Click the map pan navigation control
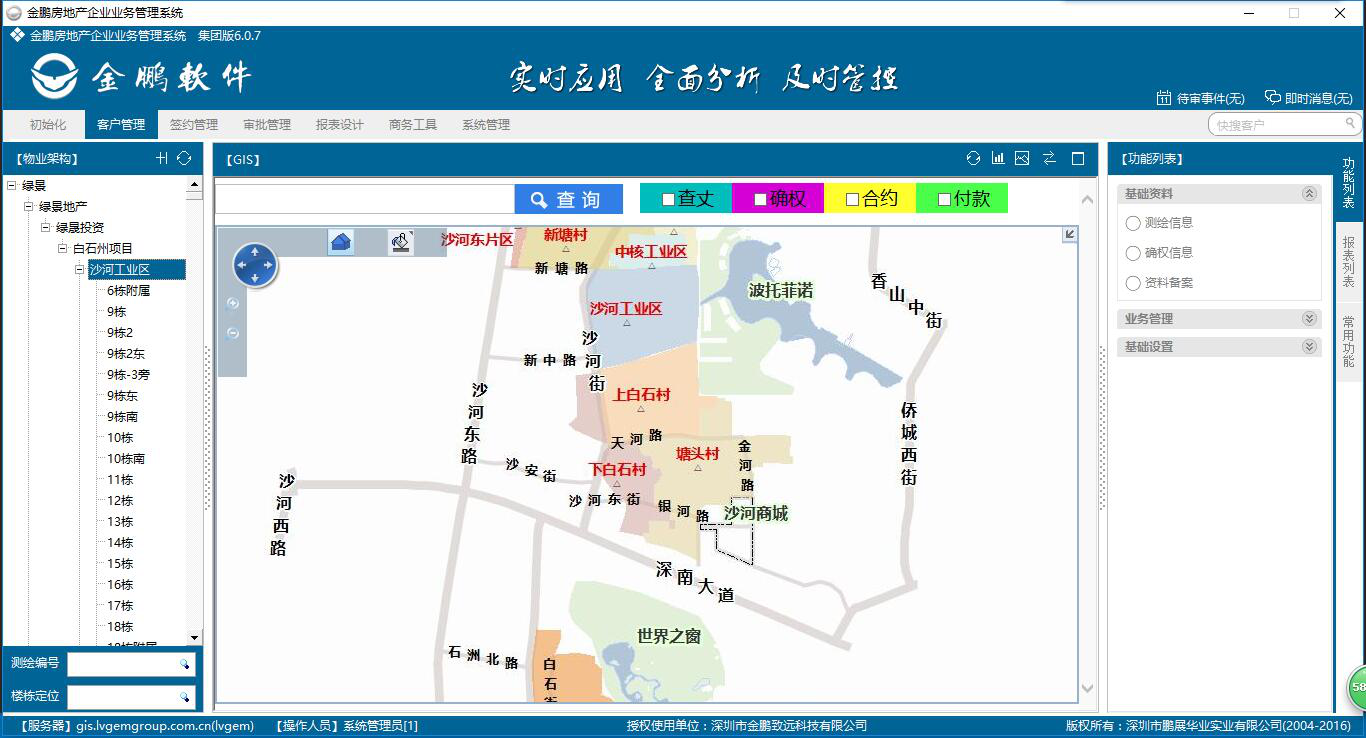This screenshot has width=1366, height=738. (255, 265)
